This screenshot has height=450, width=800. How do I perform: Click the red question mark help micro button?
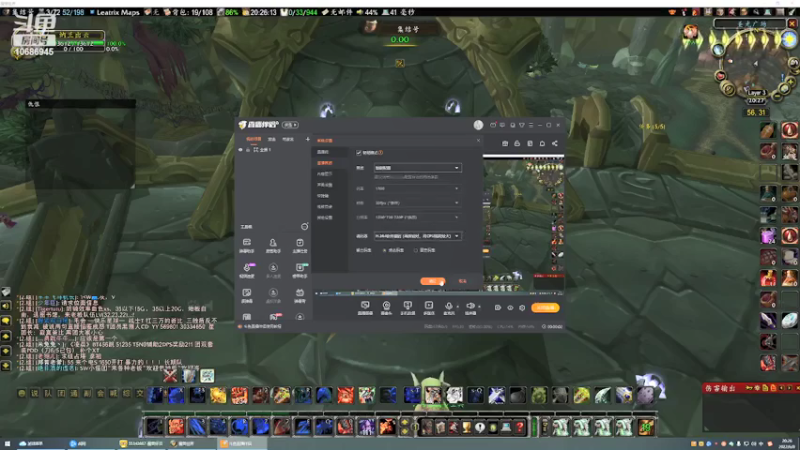tap(519, 428)
